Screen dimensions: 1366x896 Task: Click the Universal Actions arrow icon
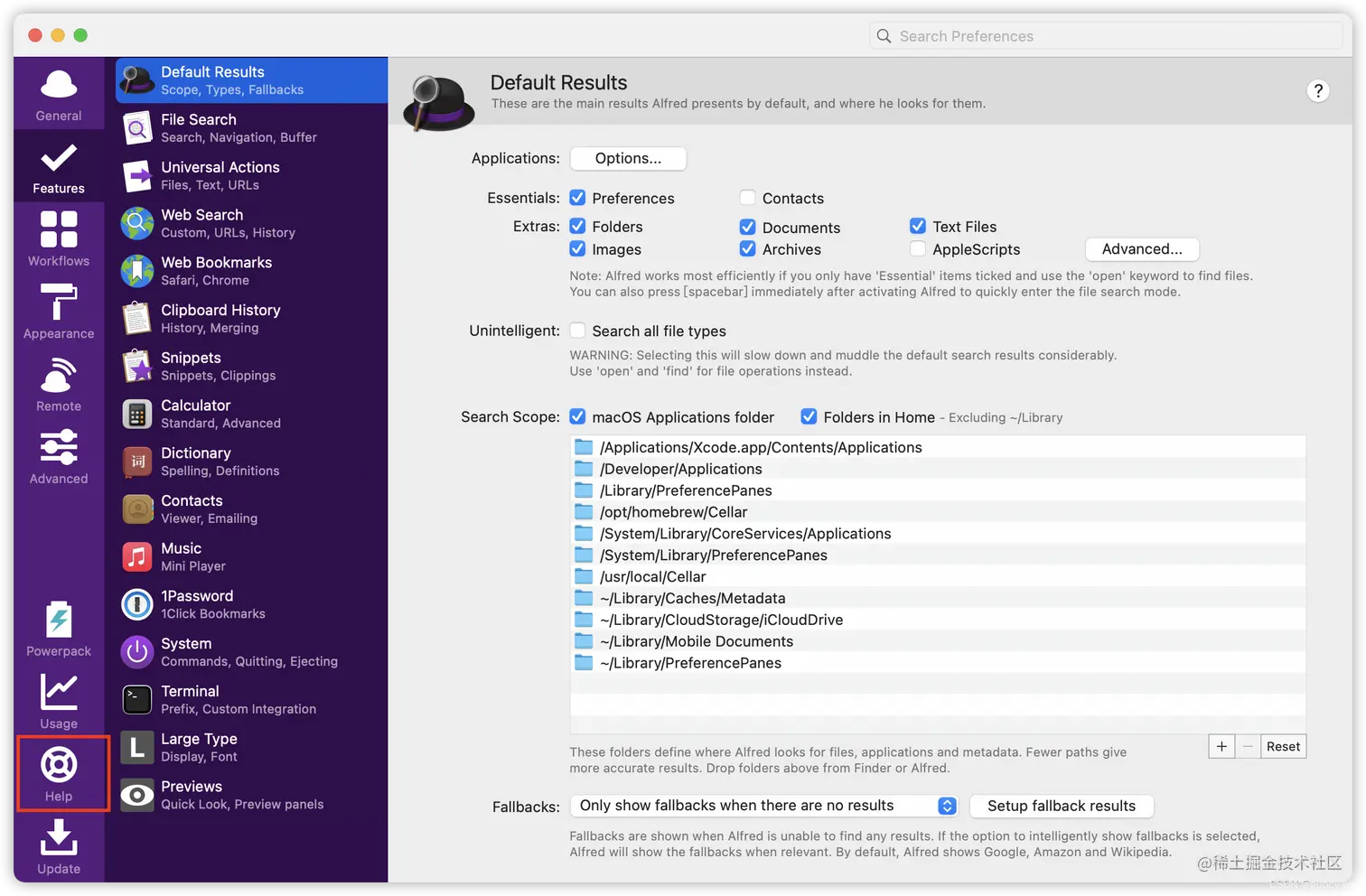point(137,176)
